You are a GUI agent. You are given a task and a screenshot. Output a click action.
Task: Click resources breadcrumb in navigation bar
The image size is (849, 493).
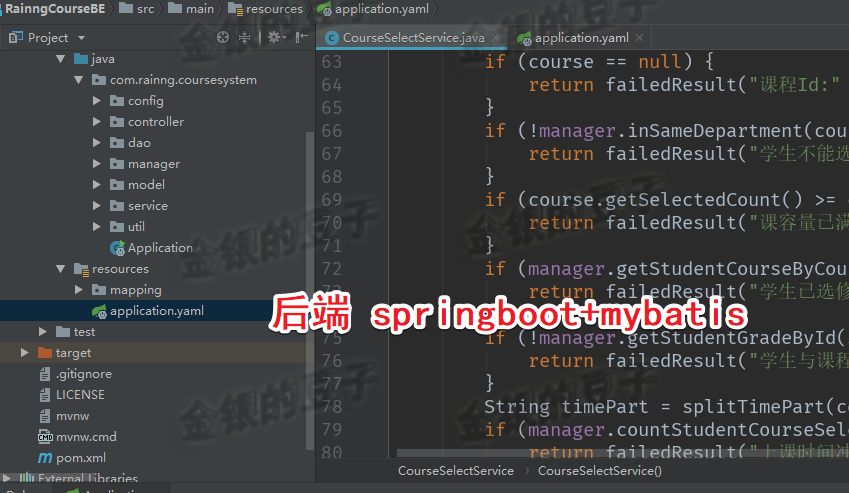[x=274, y=9]
